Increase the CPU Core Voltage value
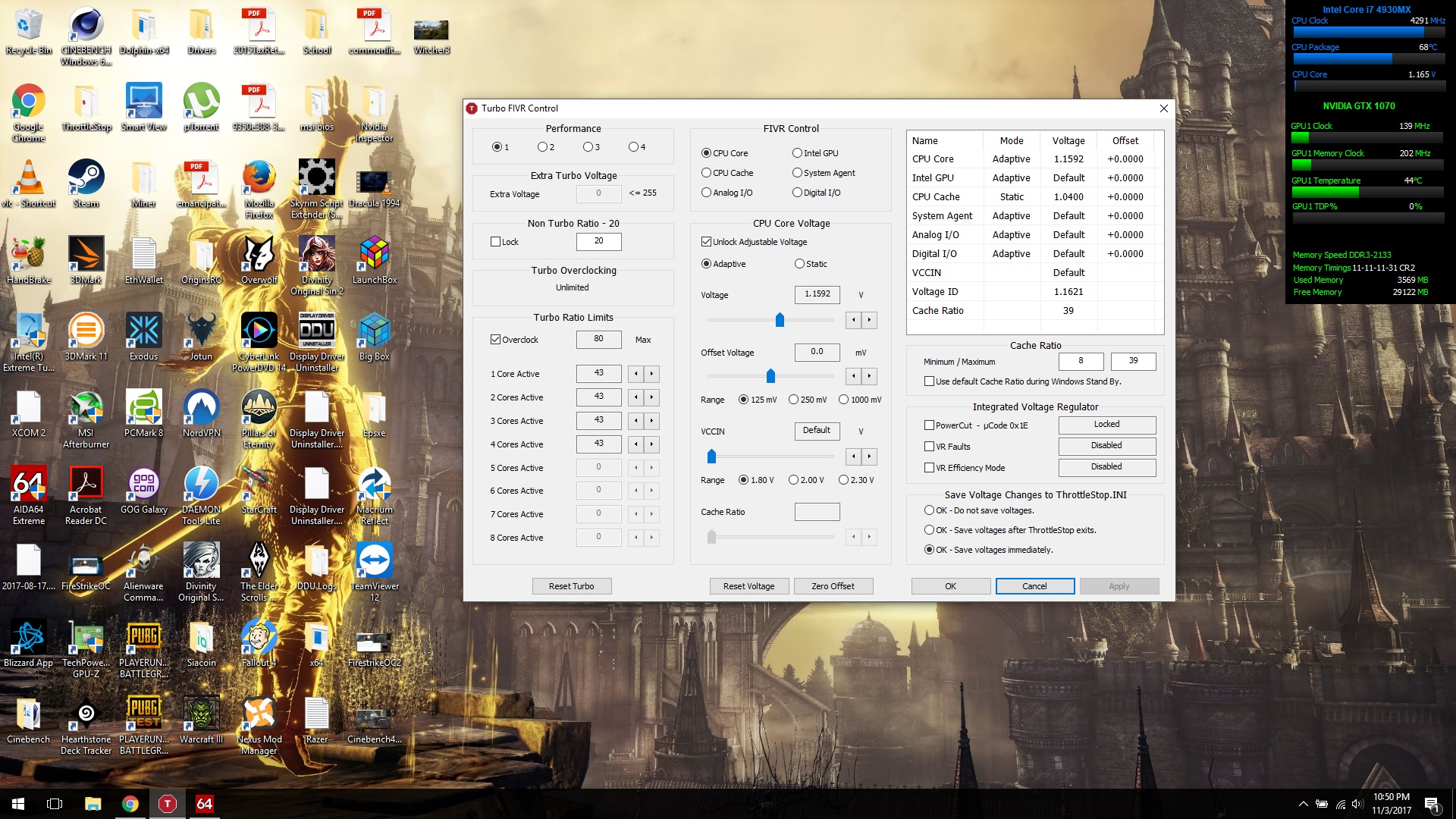The image size is (1456, 819). click(869, 320)
